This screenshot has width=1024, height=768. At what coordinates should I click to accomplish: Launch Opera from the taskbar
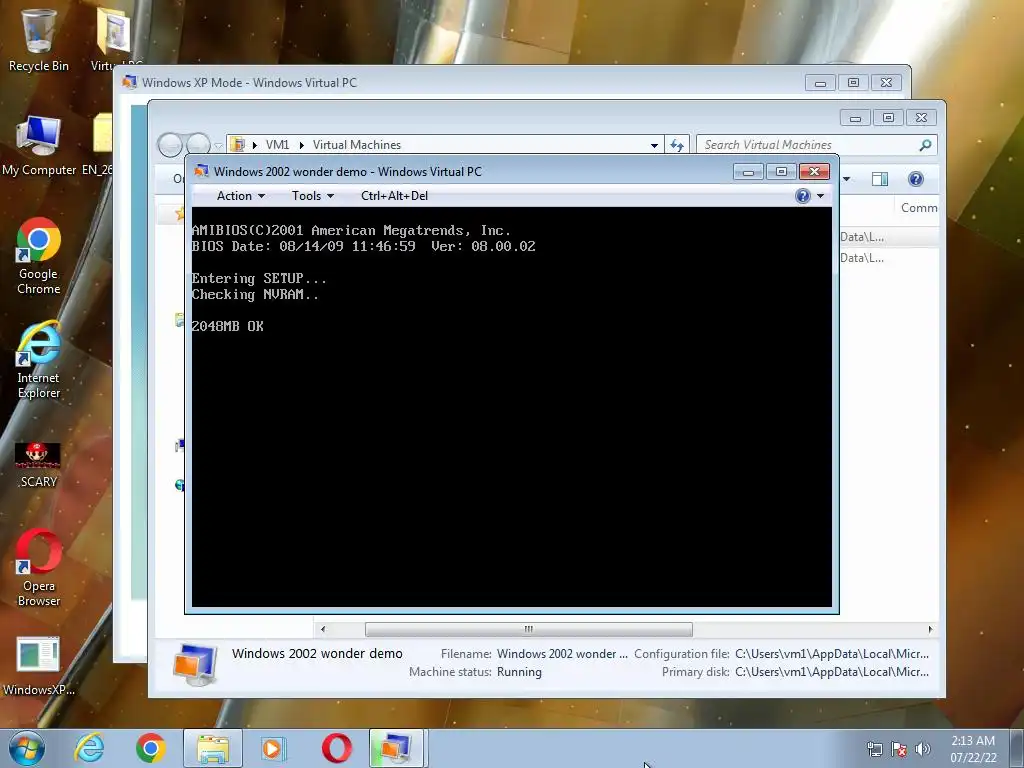pyautogui.click(x=336, y=748)
